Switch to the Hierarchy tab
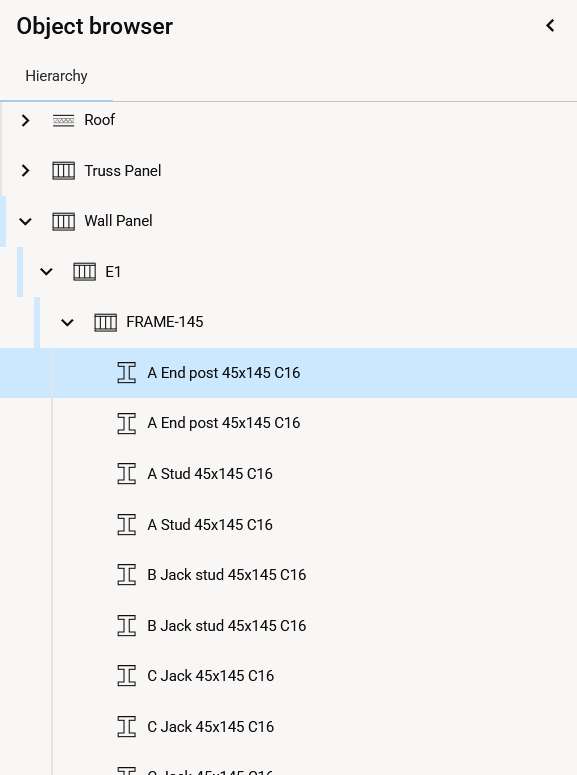Image resolution: width=577 pixels, height=775 pixels. (x=56, y=76)
